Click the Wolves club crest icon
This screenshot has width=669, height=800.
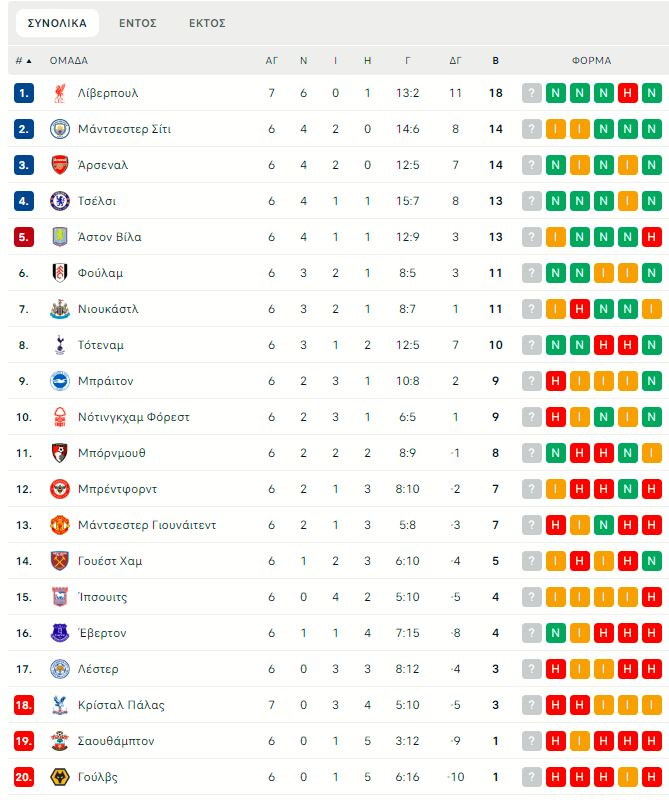click(x=60, y=777)
